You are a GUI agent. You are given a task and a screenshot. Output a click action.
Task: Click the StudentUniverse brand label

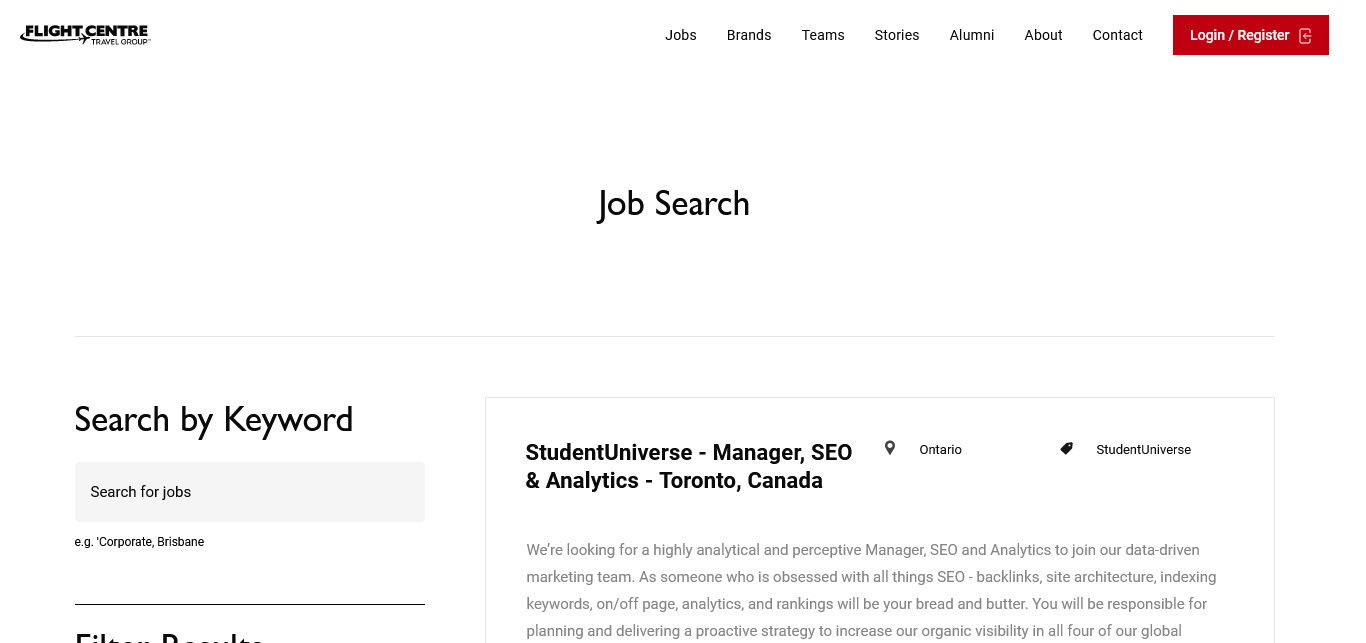[x=1143, y=450]
